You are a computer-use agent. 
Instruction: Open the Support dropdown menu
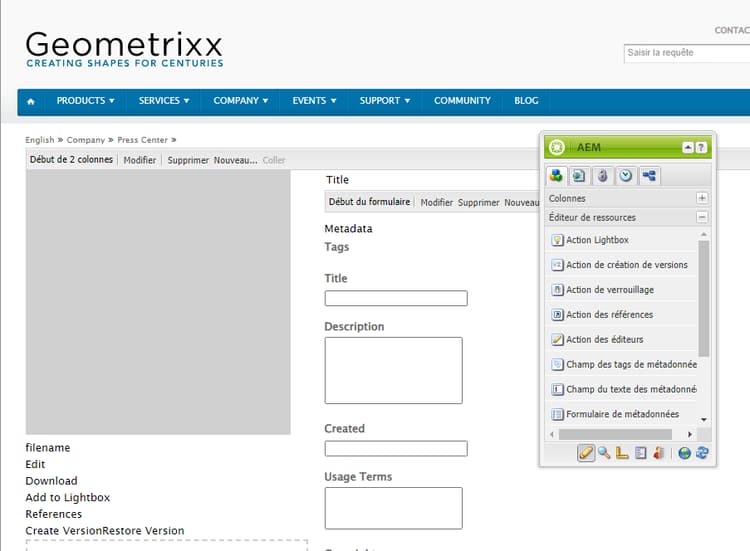tap(385, 101)
